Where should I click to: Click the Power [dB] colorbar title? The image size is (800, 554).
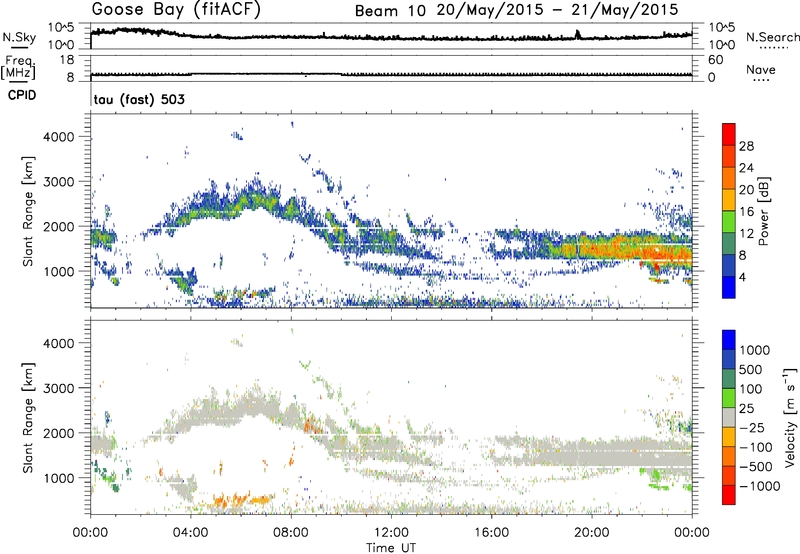pyautogui.click(x=764, y=211)
